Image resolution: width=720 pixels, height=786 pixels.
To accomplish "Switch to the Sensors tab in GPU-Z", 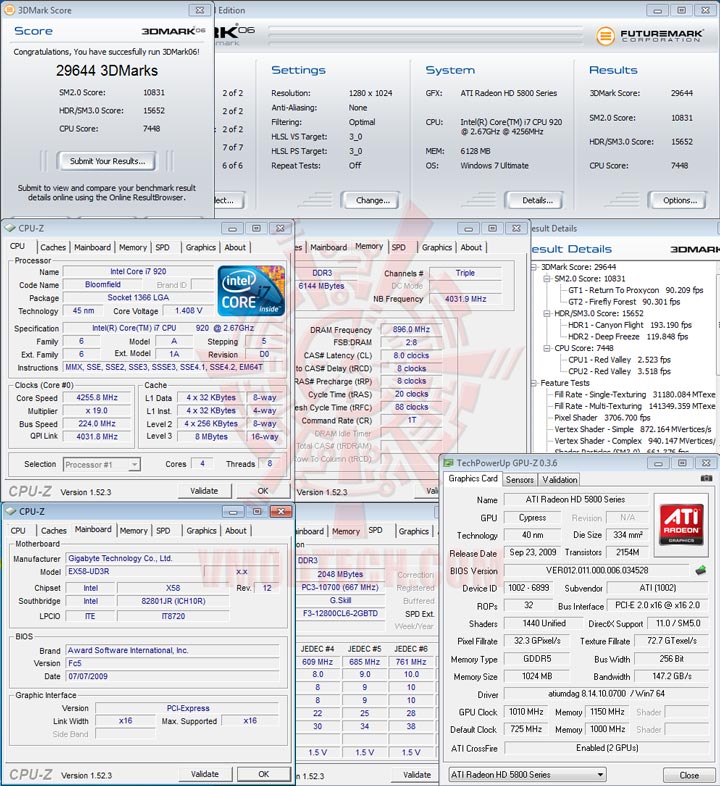I will 519,480.
